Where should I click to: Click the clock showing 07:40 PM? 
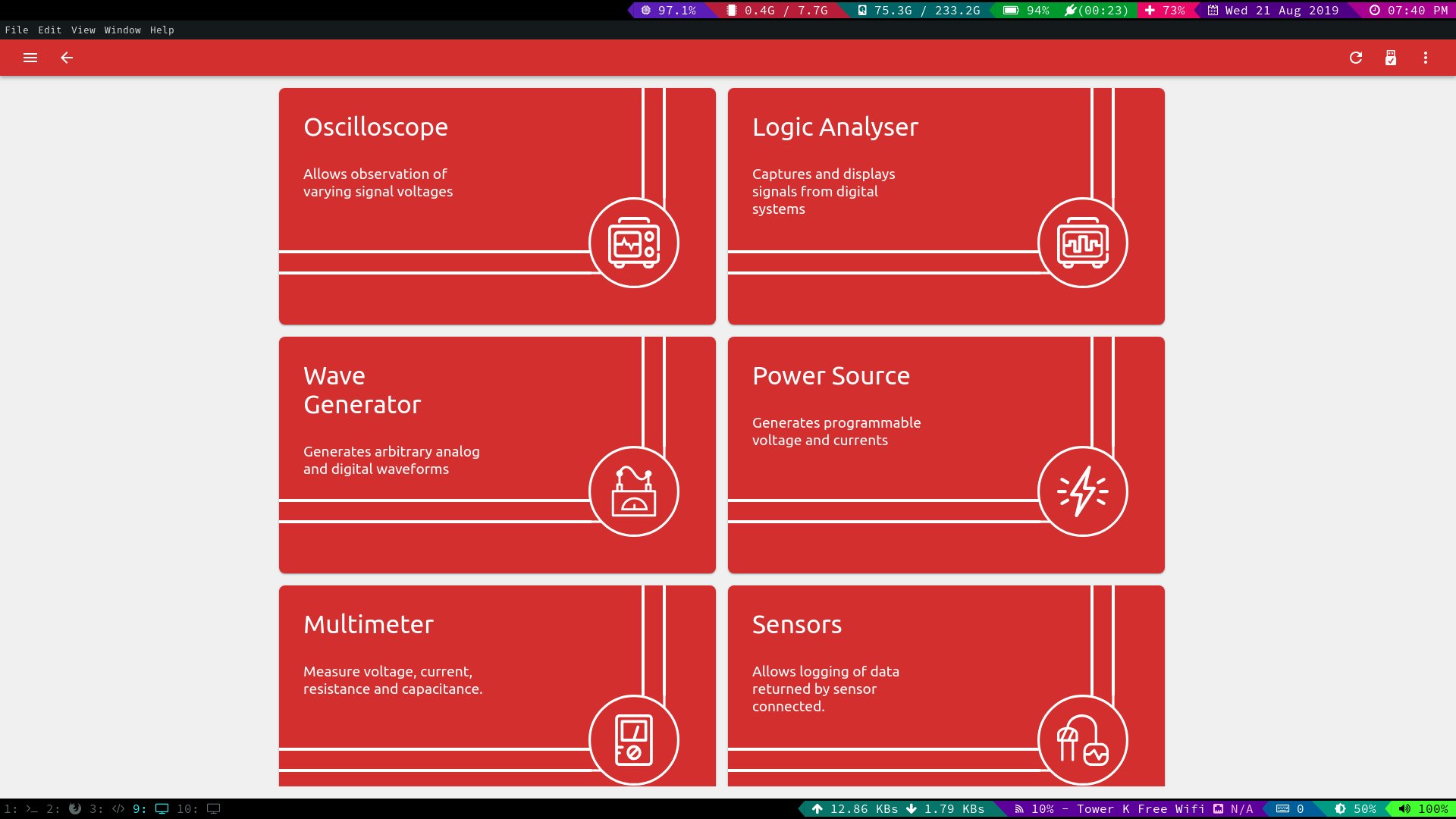[x=1409, y=11]
